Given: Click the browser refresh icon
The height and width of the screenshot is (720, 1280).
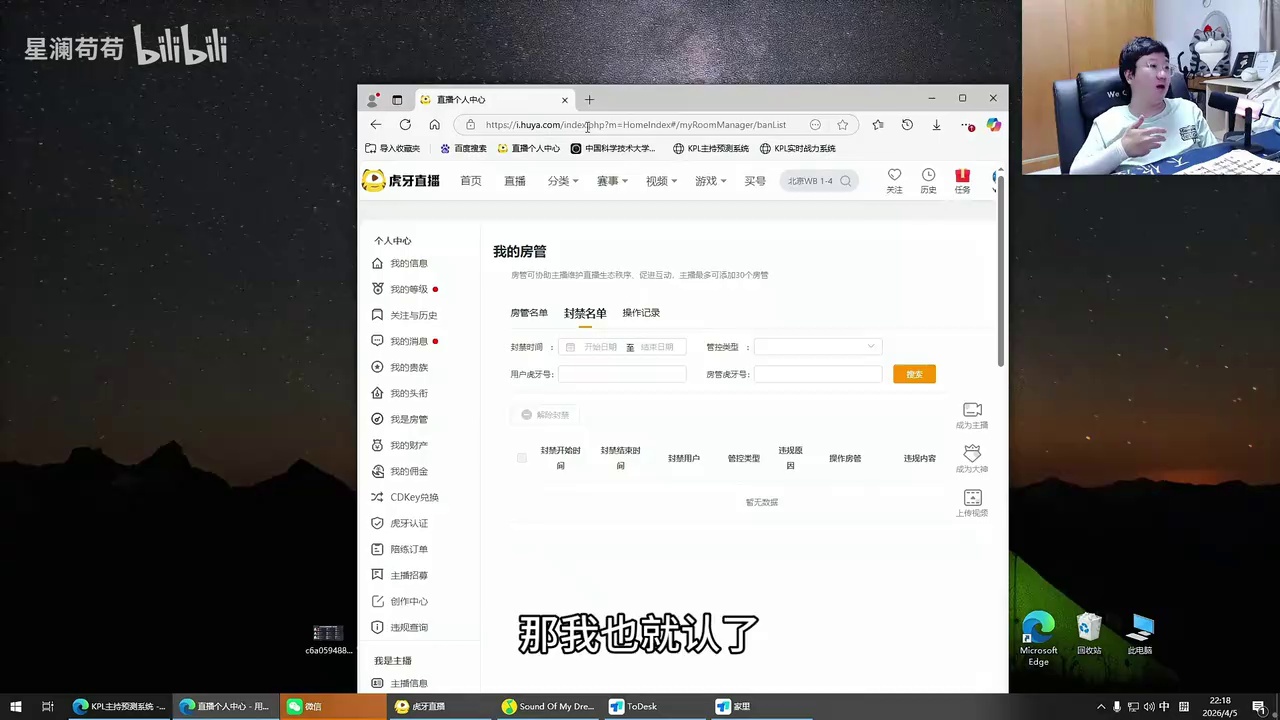Looking at the screenshot, I should pyautogui.click(x=405, y=125).
